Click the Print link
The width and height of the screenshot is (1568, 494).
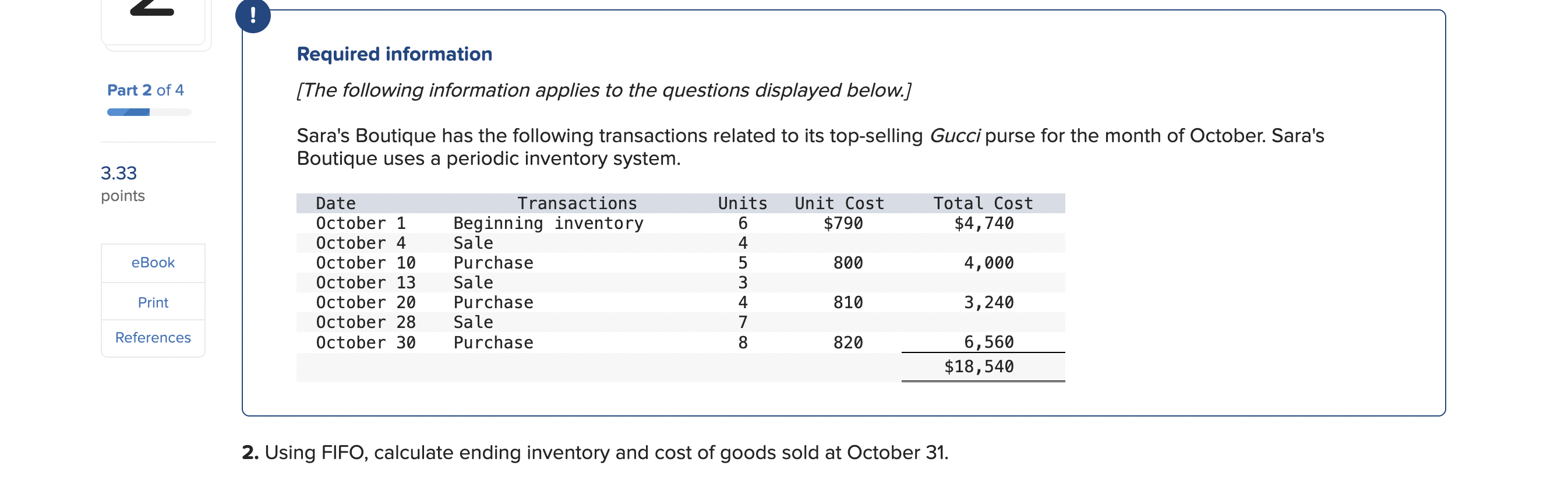pyautogui.click(x=153, y=303)
